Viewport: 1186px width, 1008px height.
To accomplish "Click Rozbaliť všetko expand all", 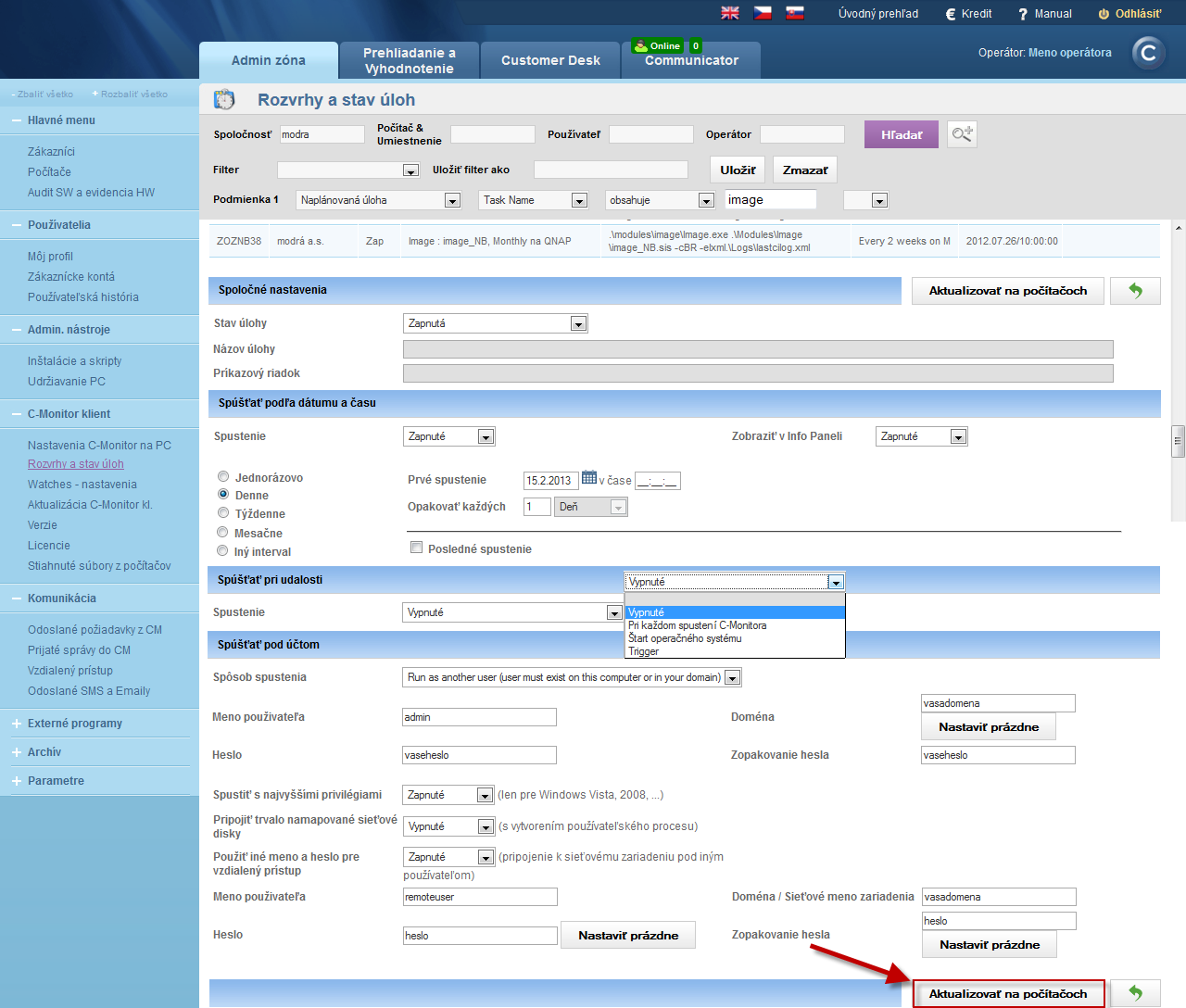I will [131, 94].
